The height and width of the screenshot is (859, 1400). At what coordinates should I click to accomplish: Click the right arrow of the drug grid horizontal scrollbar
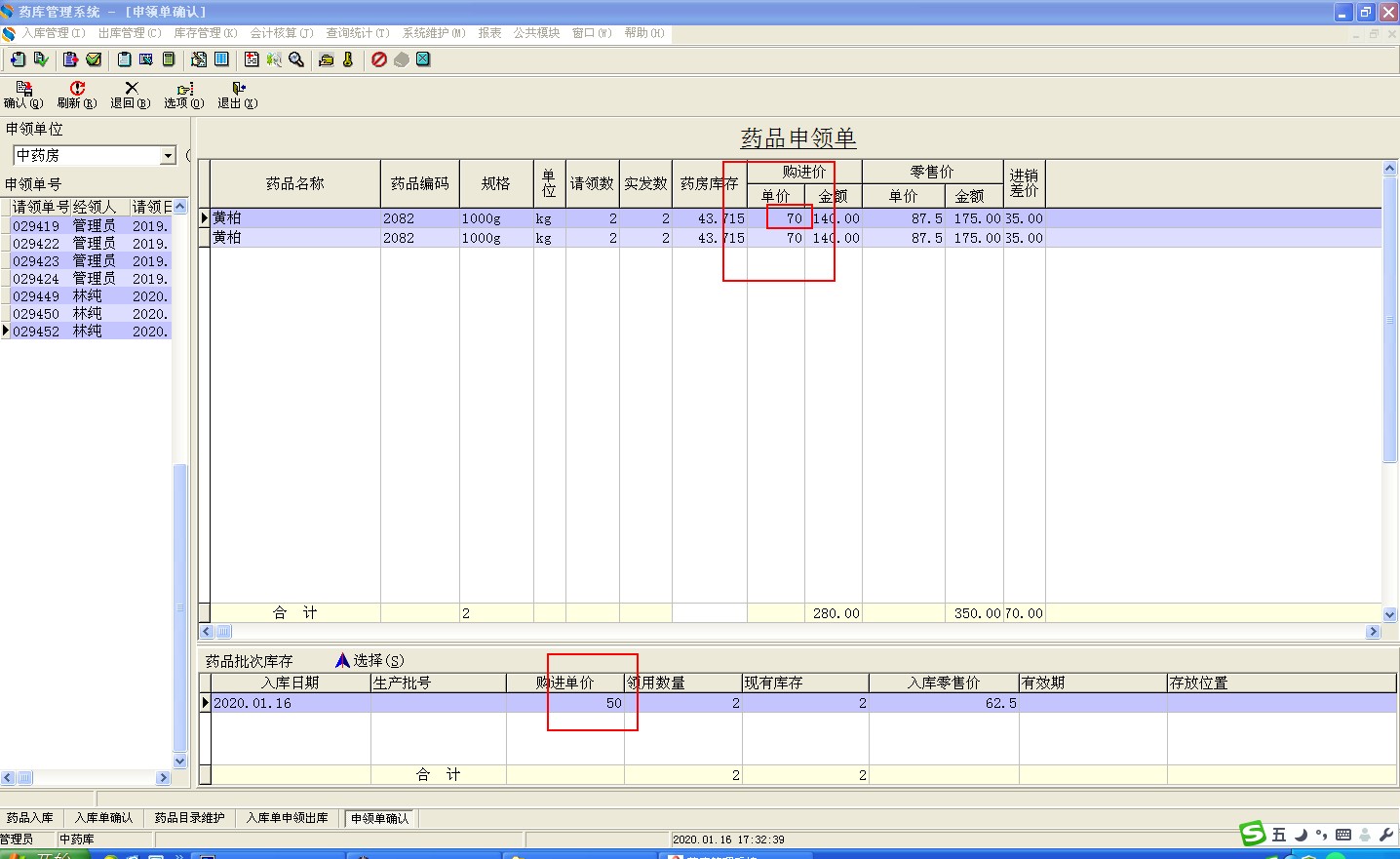click(1374, 632)
